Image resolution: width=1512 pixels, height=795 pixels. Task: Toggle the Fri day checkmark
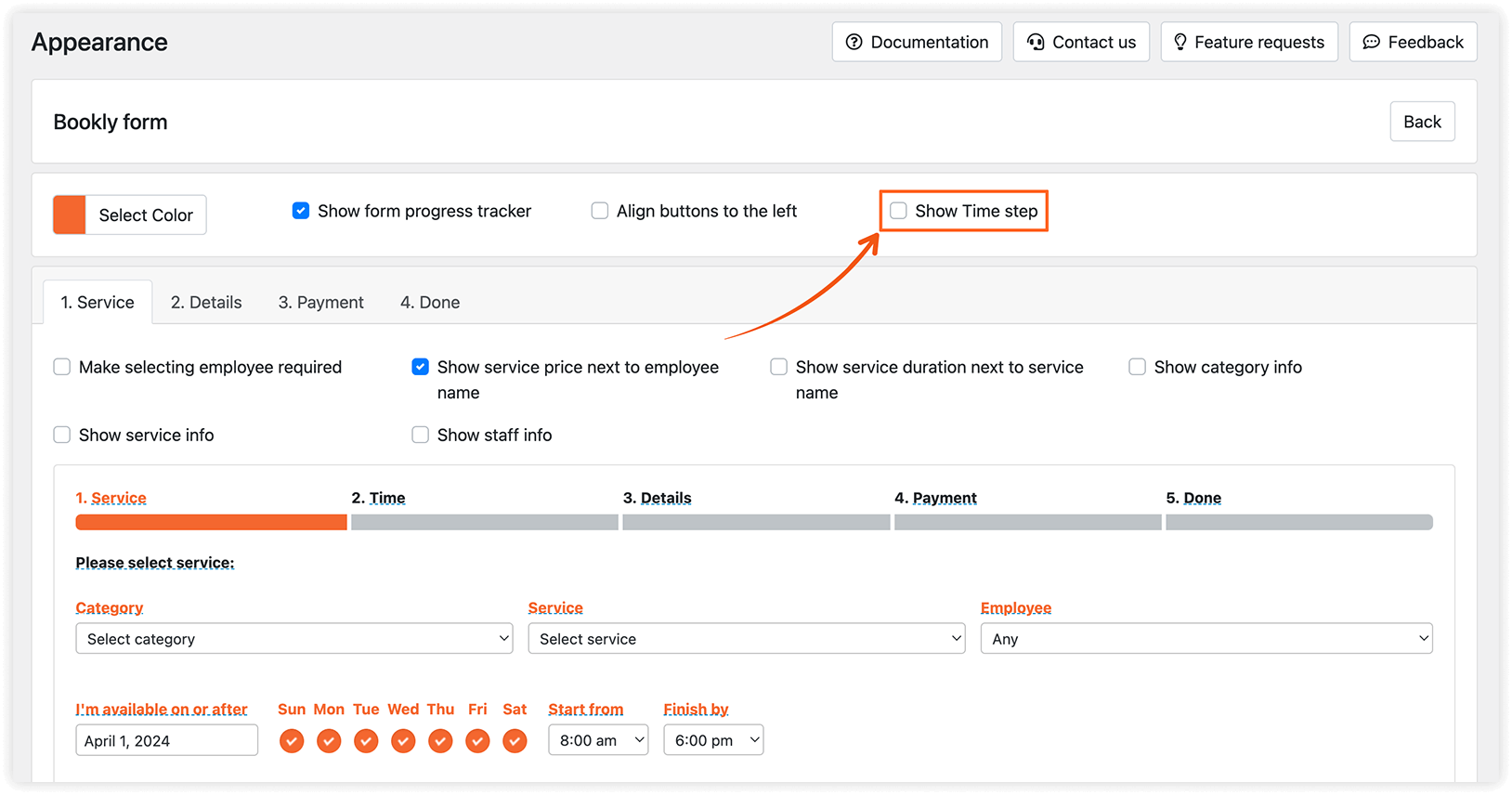477,741
